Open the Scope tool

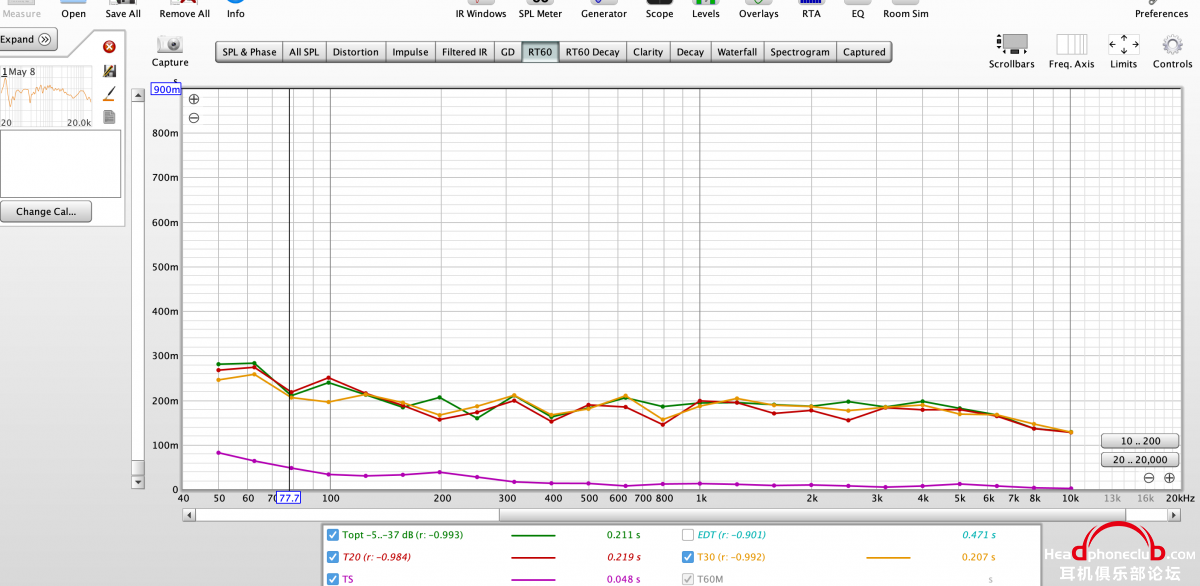coord(659,10)
